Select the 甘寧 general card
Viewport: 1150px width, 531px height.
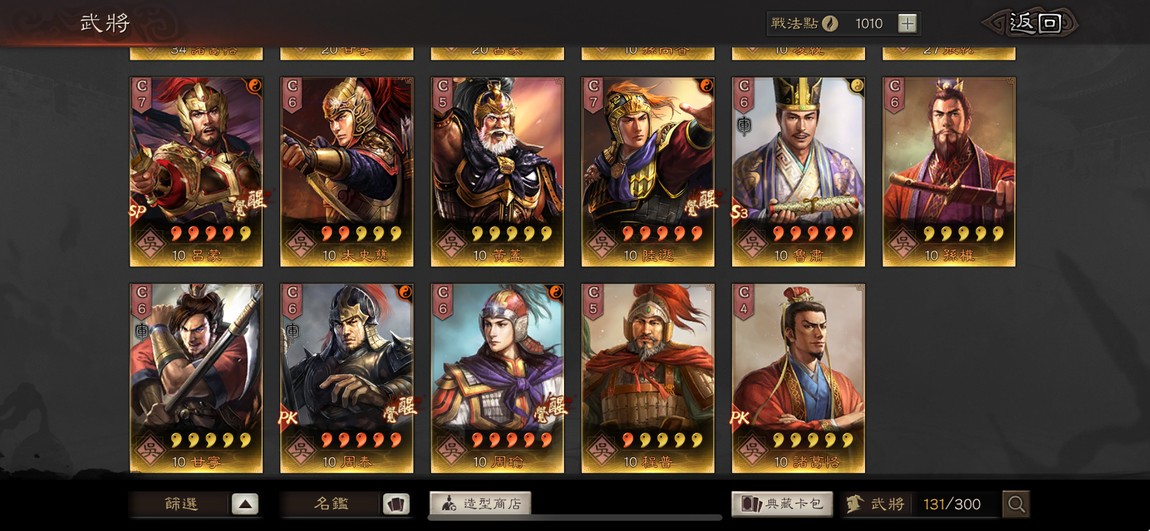[x=197, y=378]
